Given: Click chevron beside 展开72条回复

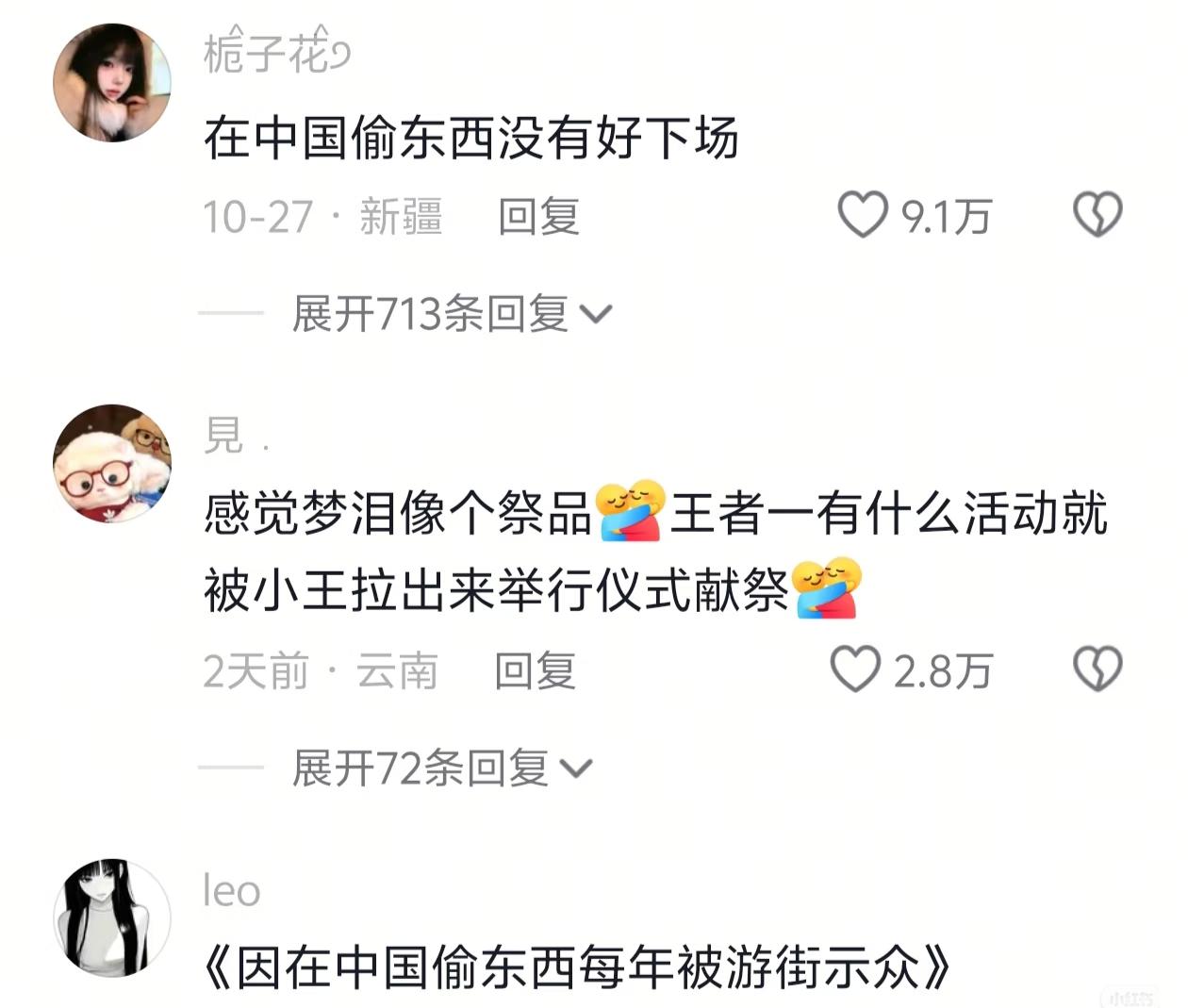Looking at the screenshot, I should pos(576,769).
